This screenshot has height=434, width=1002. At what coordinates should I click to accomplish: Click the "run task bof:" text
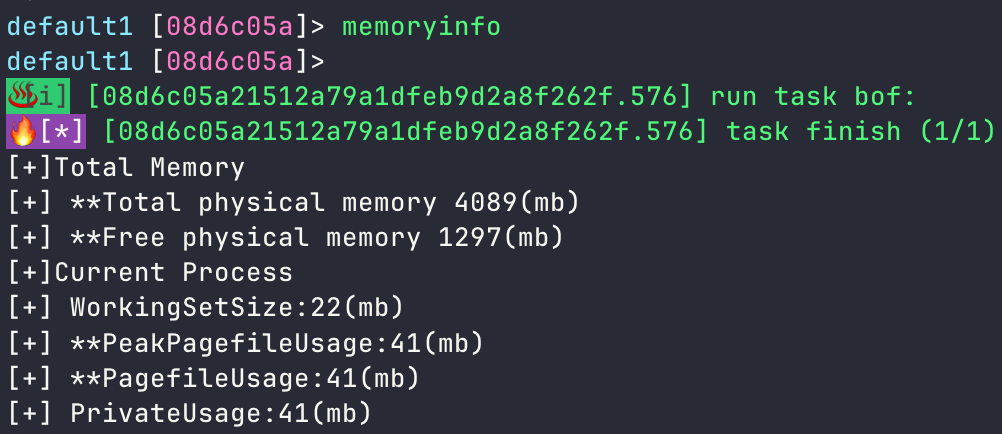tap(813, 97)
